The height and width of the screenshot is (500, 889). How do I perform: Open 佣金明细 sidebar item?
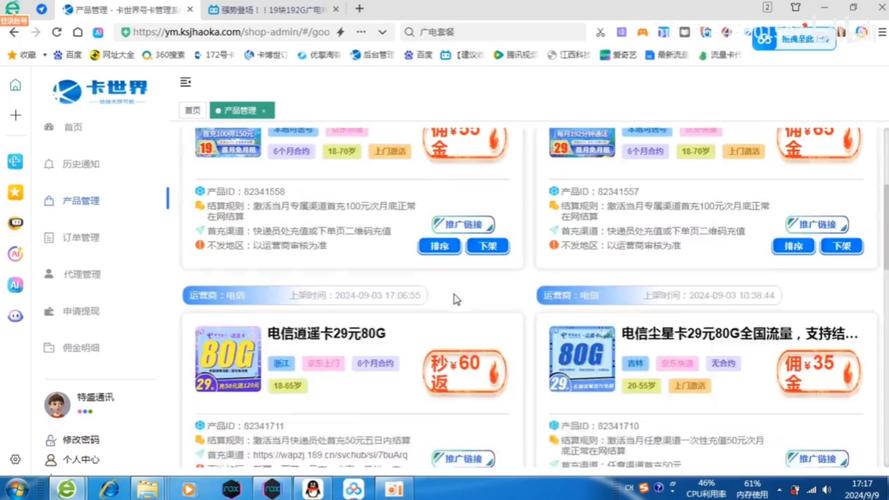[81, 348]
